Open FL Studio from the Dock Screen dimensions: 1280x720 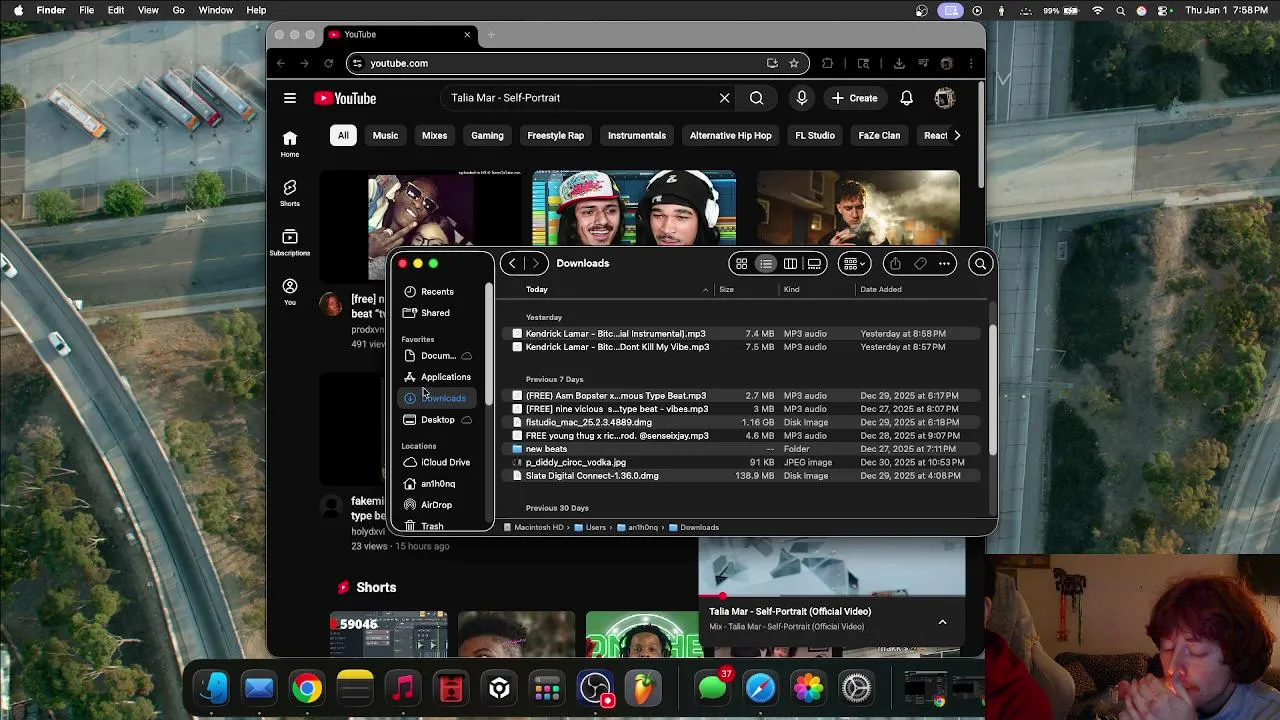643,688
